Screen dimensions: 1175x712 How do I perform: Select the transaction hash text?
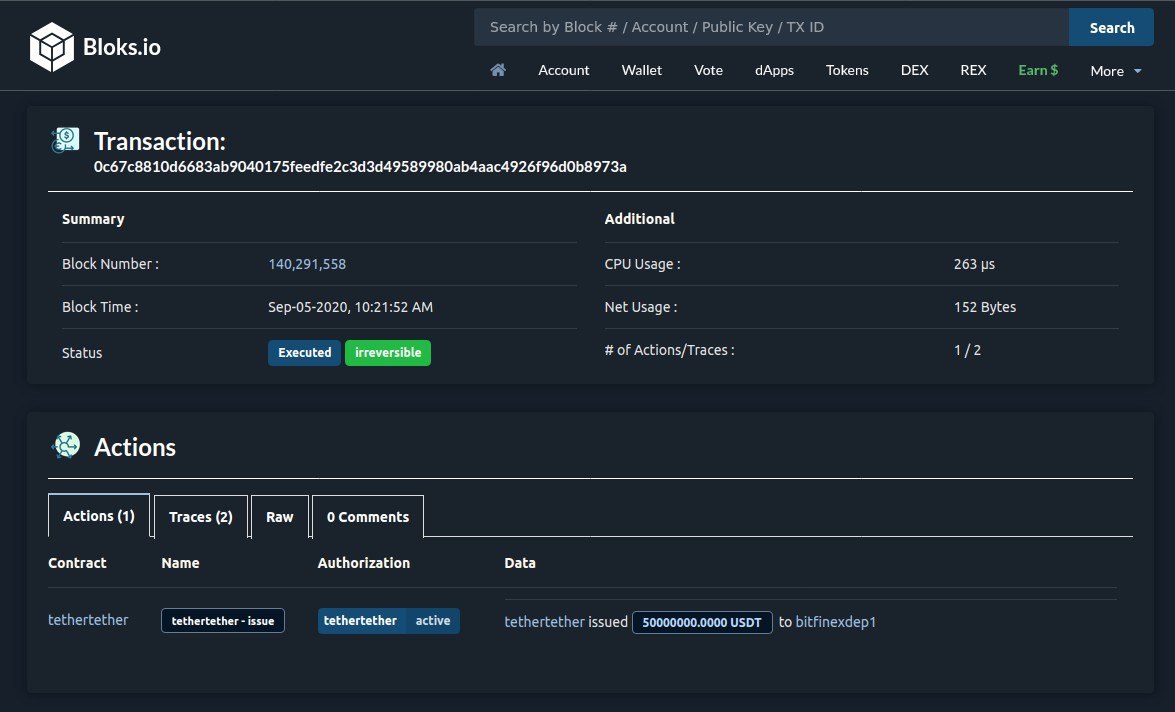pyautogui.click(x=360, y=166)
